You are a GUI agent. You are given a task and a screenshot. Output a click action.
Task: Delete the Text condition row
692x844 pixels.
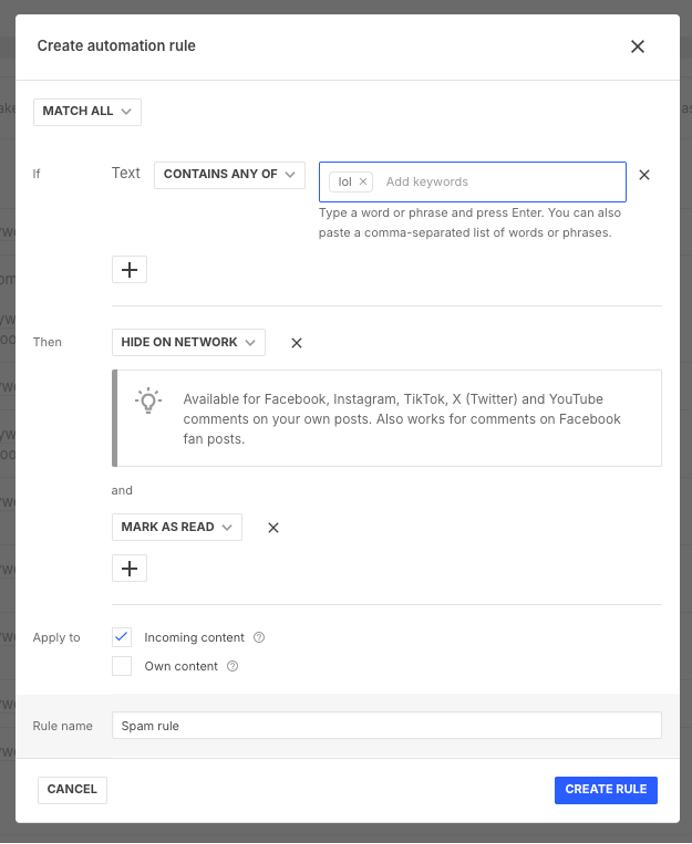pos(644,175)
